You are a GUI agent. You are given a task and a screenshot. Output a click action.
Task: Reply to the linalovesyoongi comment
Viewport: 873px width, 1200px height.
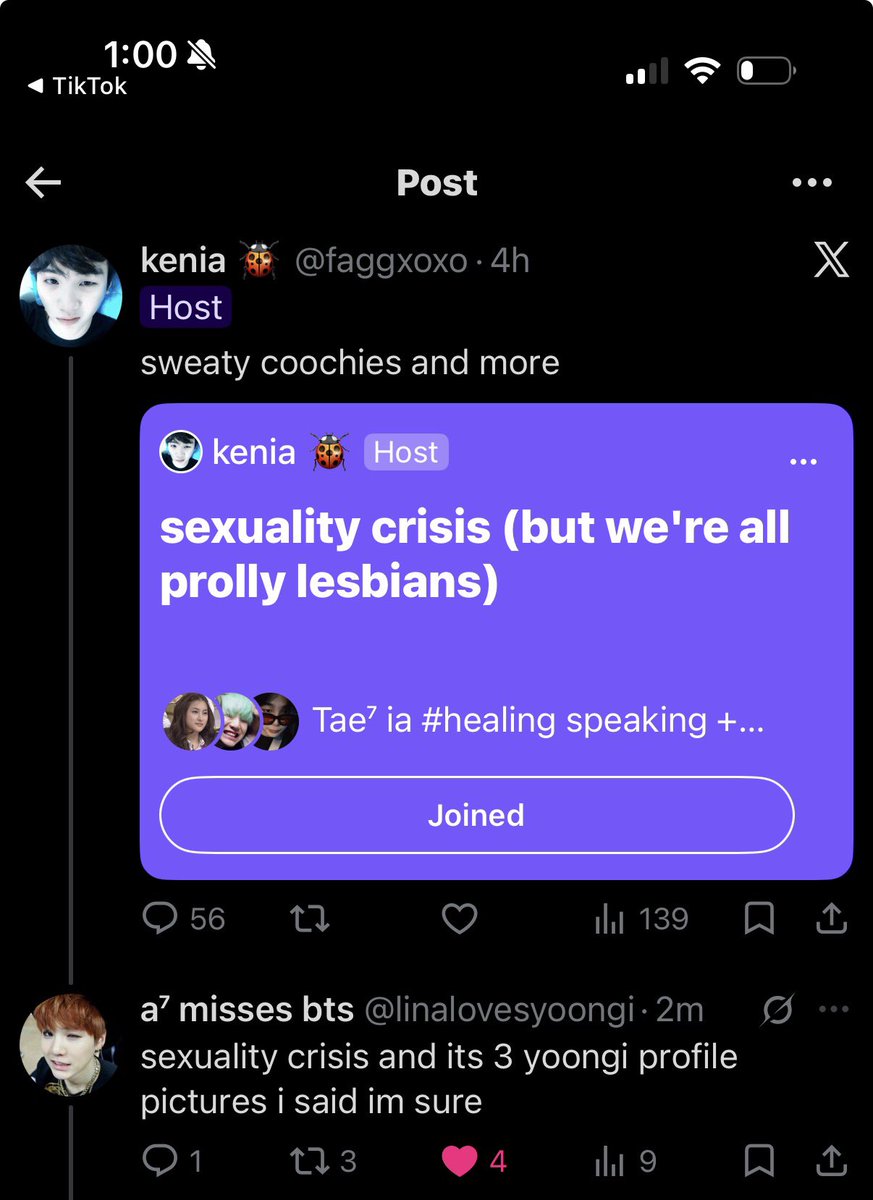click(x=172, y=1161)
